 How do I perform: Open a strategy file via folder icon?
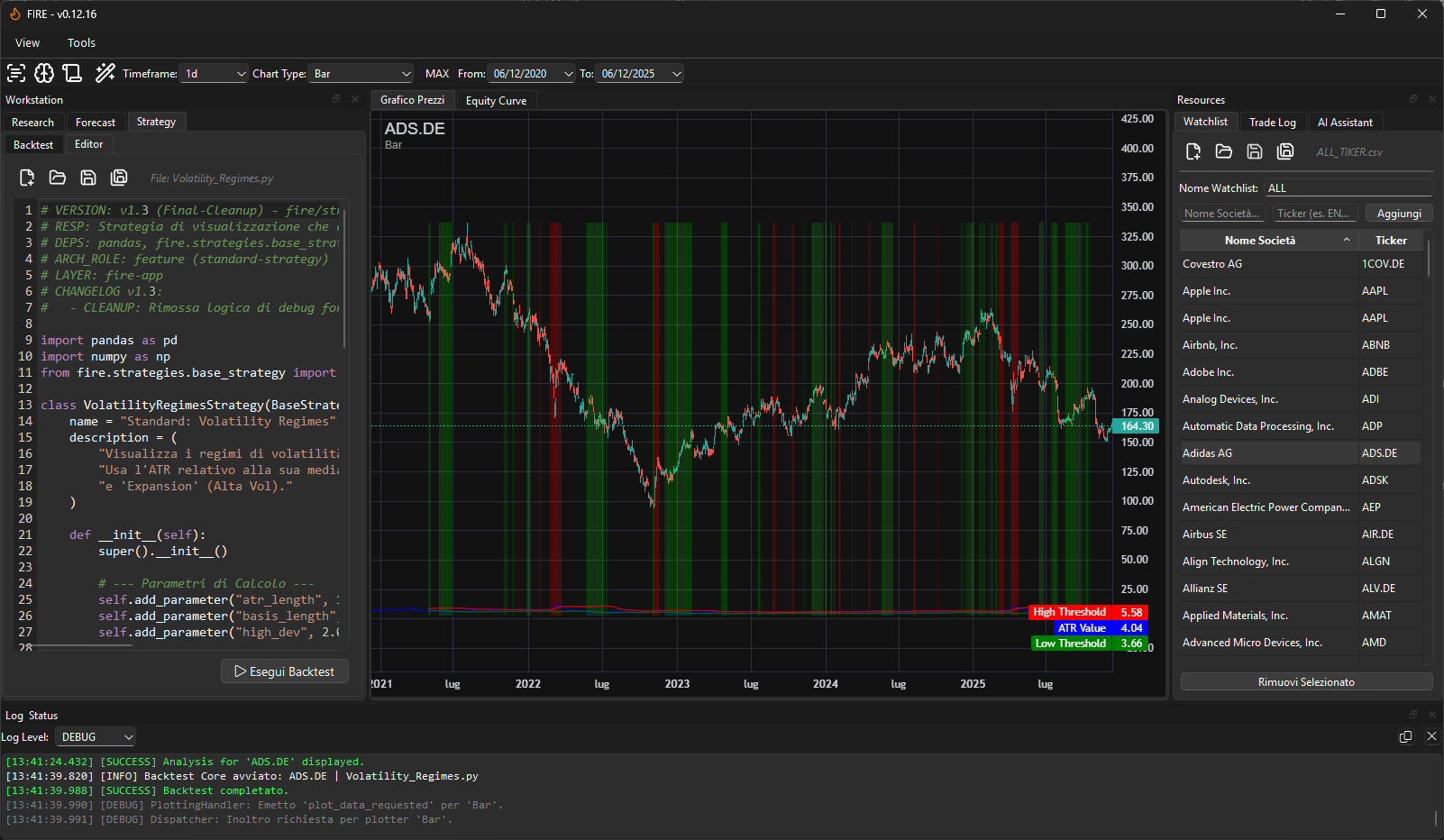pyautogui.click(x=58, y=178)
